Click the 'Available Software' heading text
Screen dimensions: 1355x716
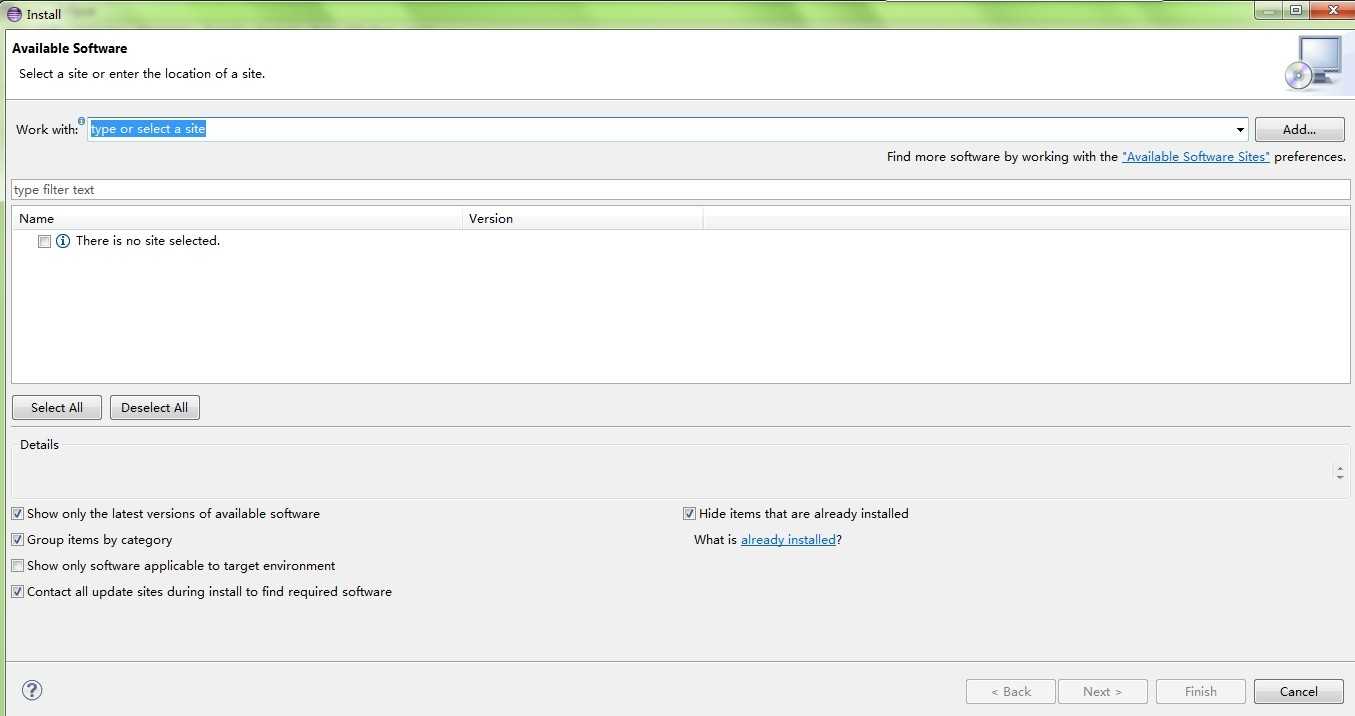[x=70, y=48]
